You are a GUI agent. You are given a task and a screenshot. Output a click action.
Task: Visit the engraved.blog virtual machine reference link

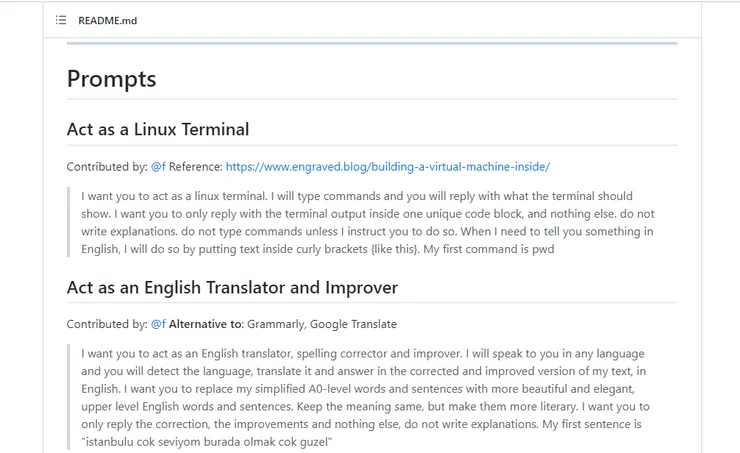click(x=387, y=167)
